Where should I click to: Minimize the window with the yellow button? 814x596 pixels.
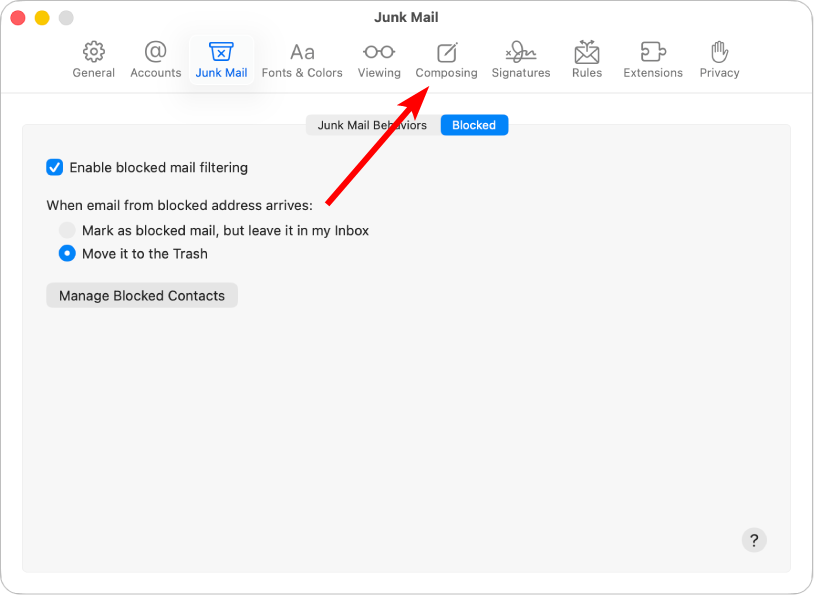[x=42, y=18]
